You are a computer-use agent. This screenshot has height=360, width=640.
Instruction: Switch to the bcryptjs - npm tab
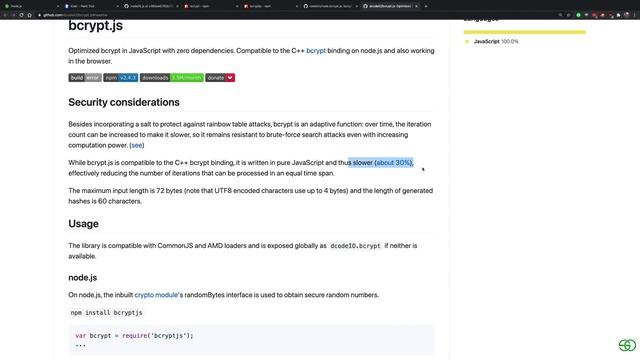click(x=269, y=6)
